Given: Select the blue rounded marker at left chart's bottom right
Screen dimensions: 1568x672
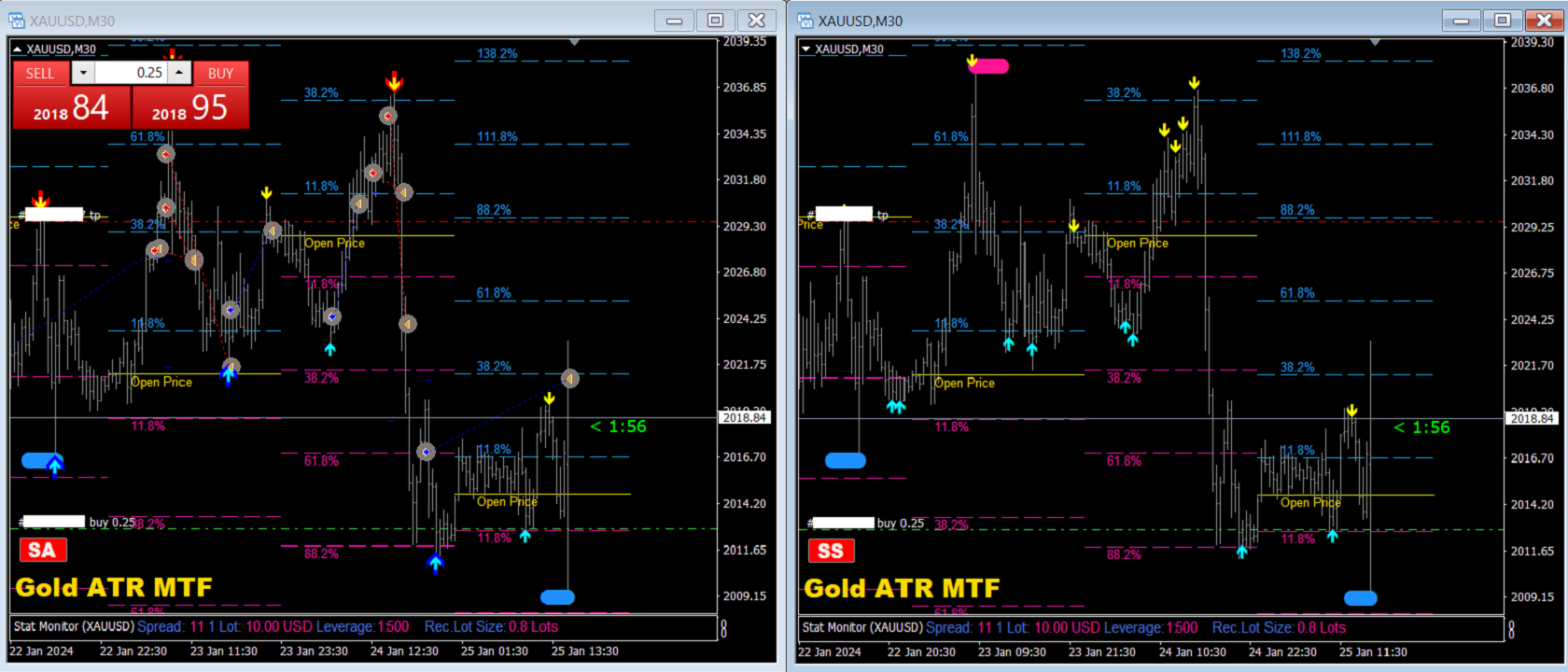Looking at the screenshot, I should [558, 597].
